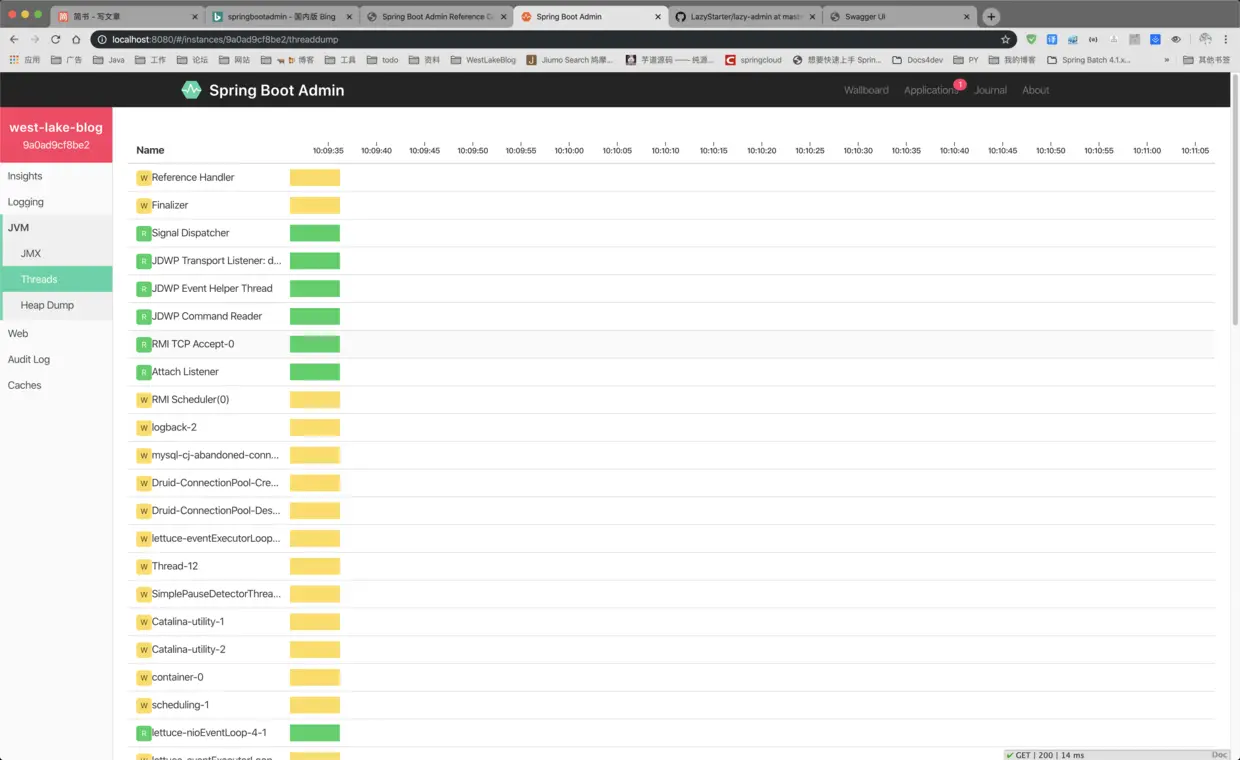The image size is (1240, 760).
Task: Click the container-0 W state badge
Action: [143, 678]
